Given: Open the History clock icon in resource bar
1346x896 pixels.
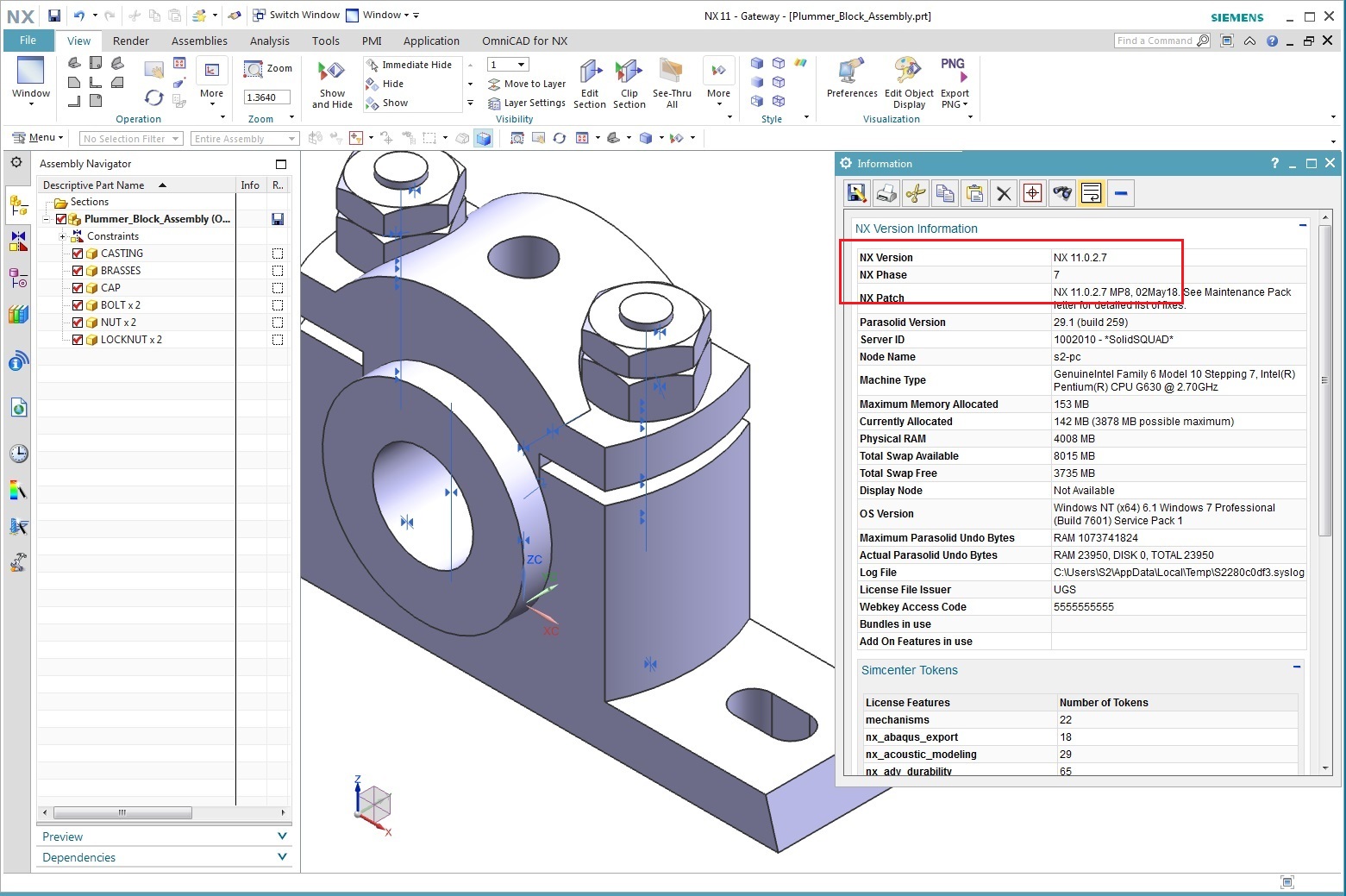Looking at the screenshot, I should [18, 454].
